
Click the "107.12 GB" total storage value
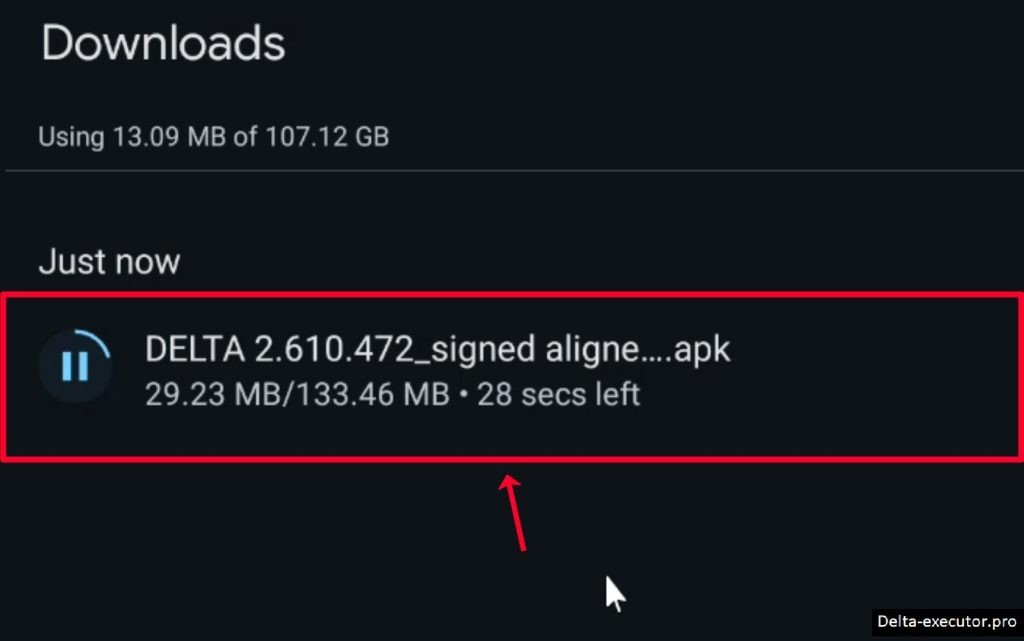click(326, 136)
